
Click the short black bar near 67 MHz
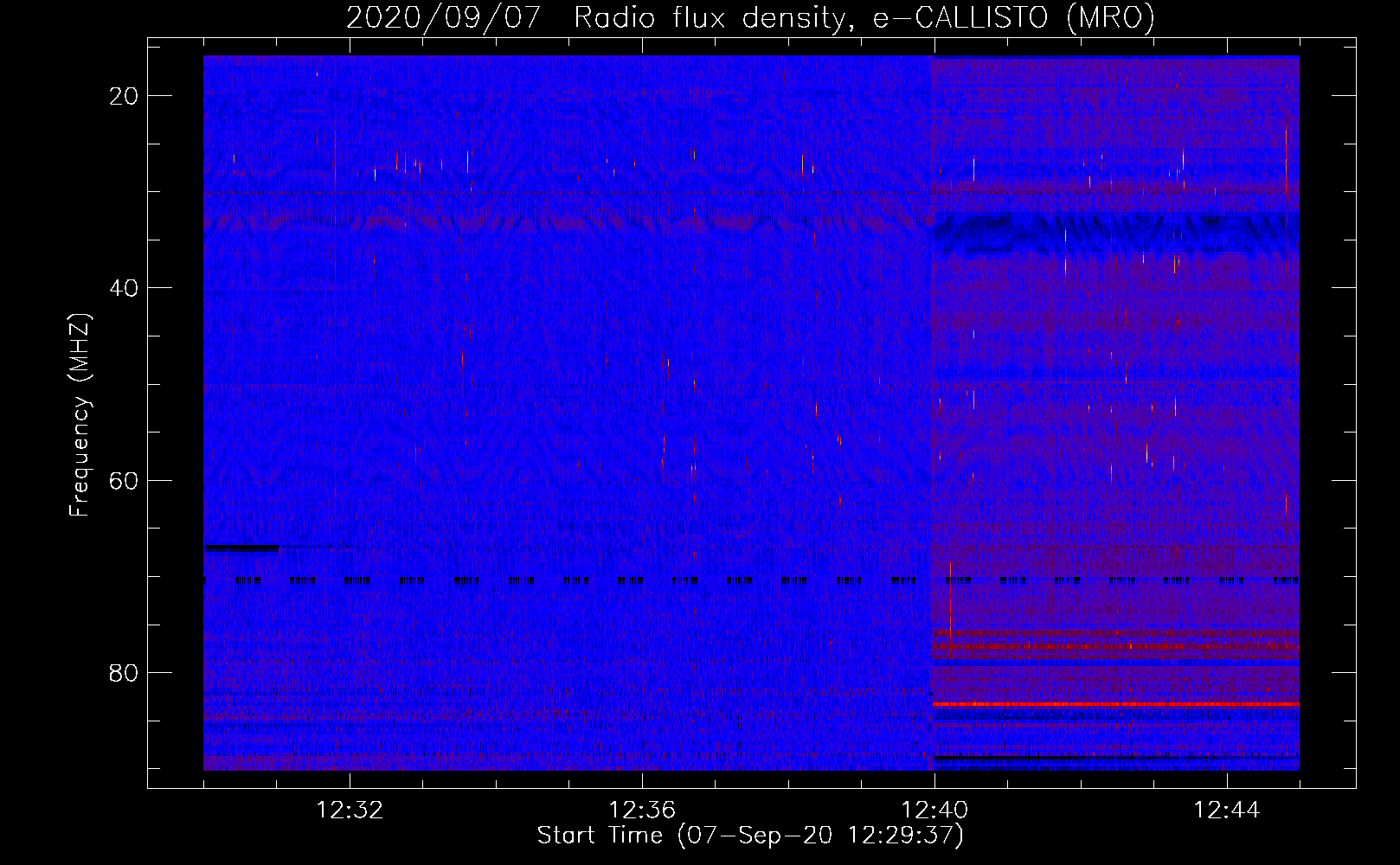click(x=241, y=547)
